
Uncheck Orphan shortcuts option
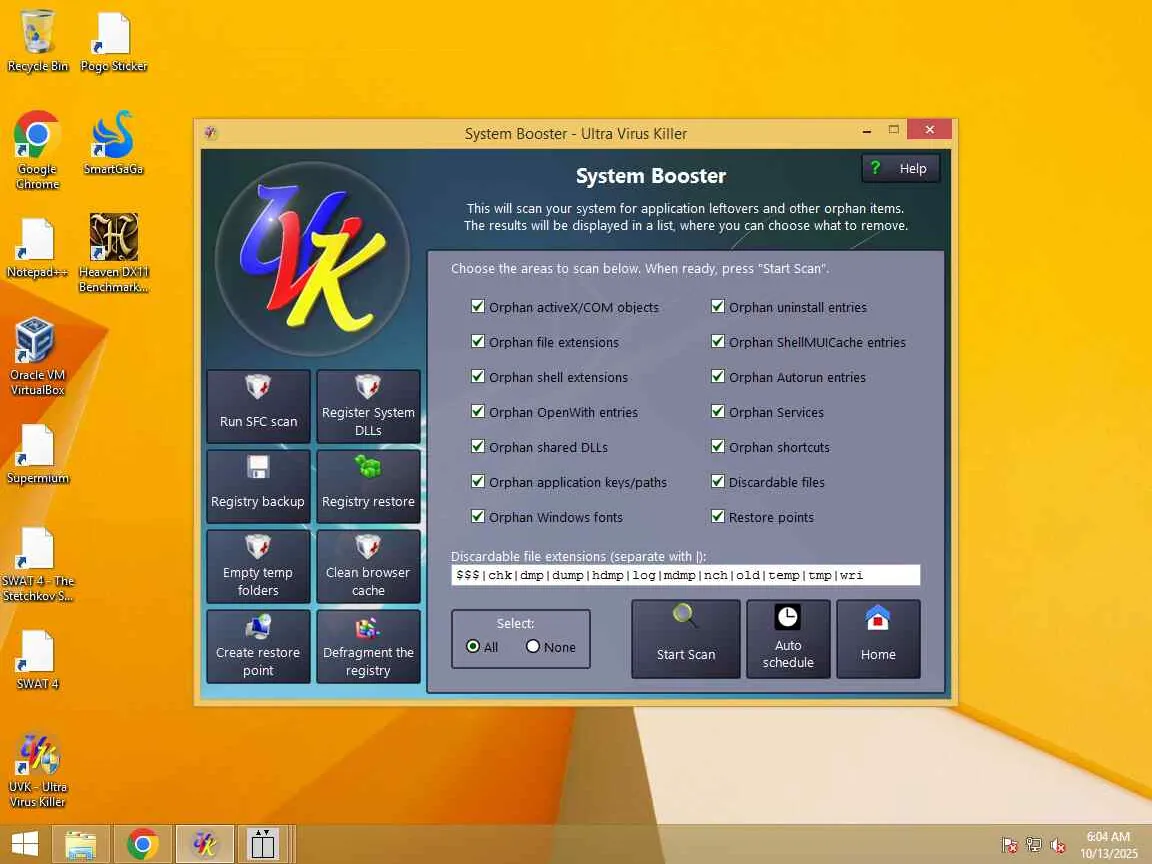(718, 447)
